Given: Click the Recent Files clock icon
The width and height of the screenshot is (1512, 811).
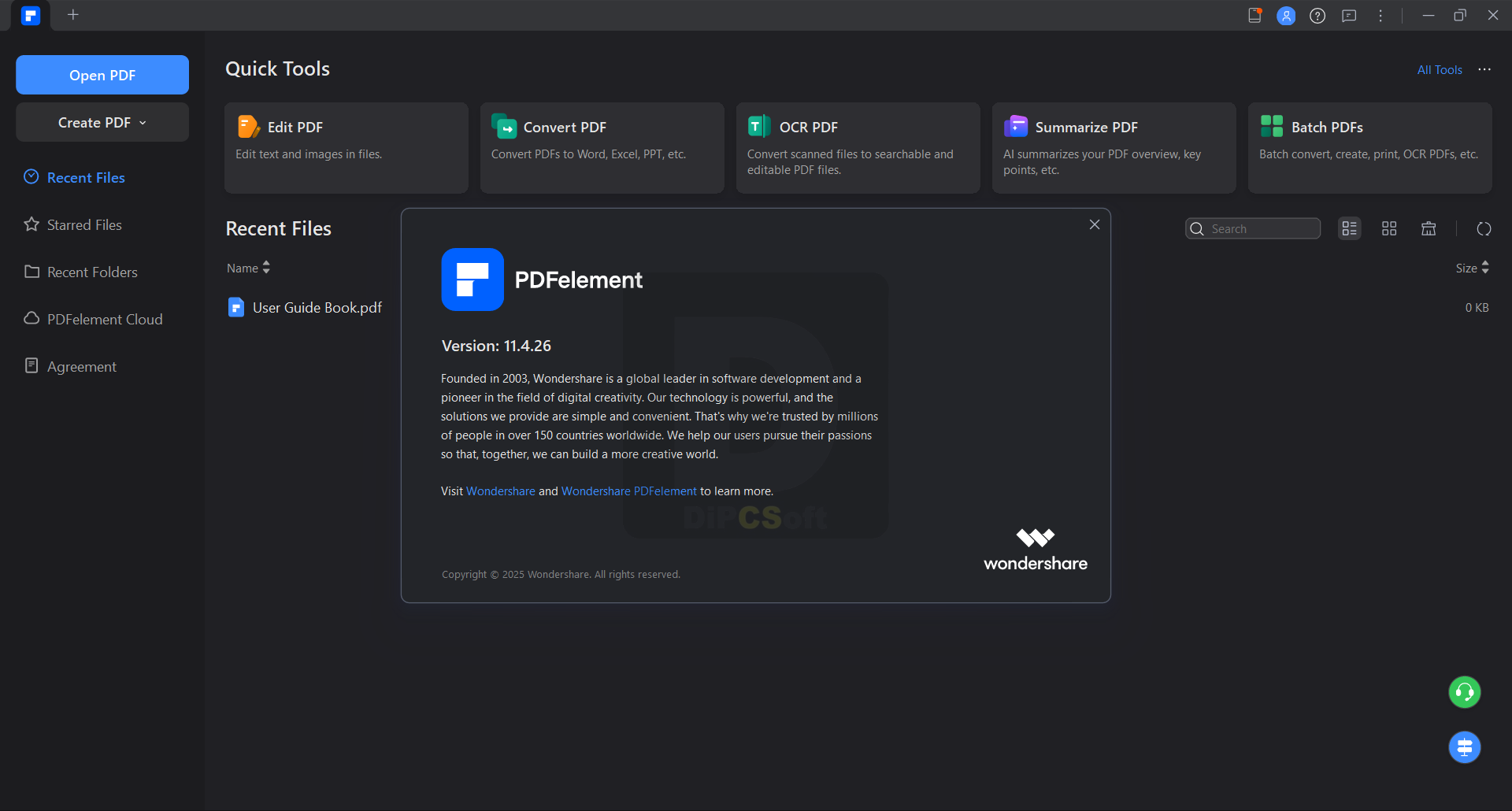Looking at the screenshot, I should 31,176.
